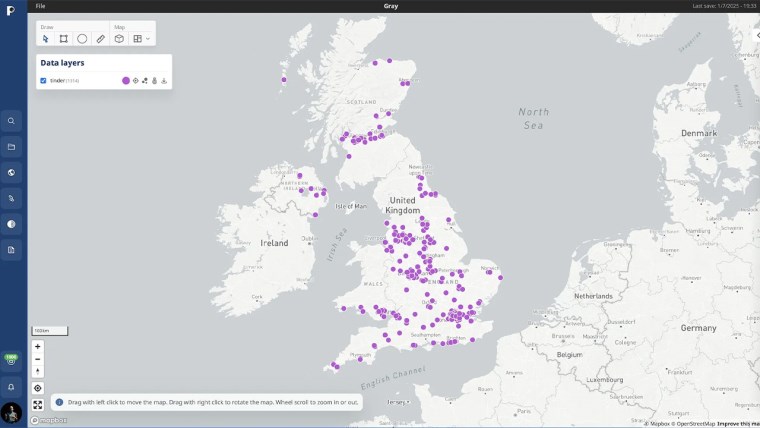Open the search sidebar icon
This screenshot has height=428, width=760.
click(x=11, y=121)
